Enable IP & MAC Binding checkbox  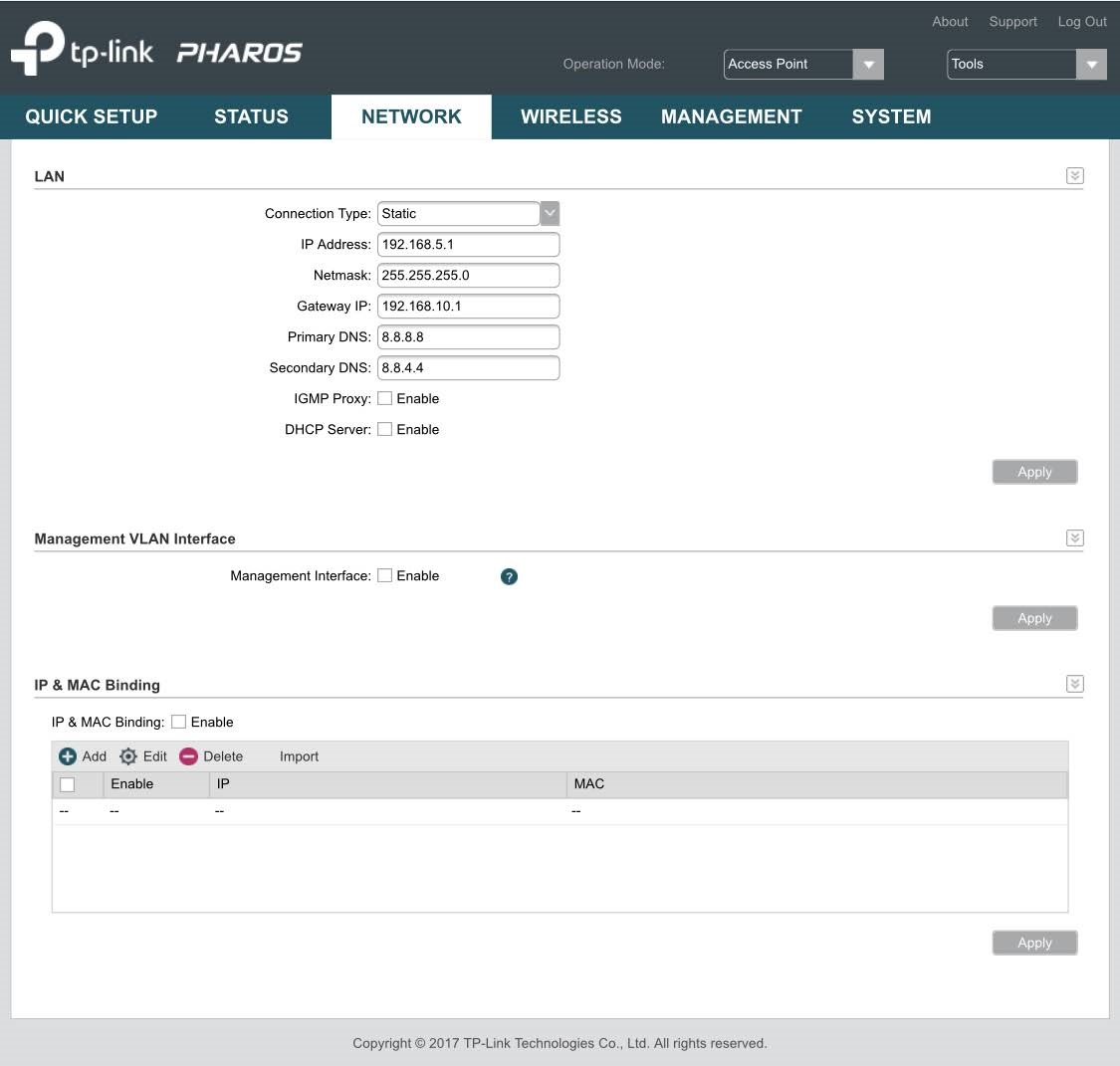pyautogui.click(x=179, y=722)
